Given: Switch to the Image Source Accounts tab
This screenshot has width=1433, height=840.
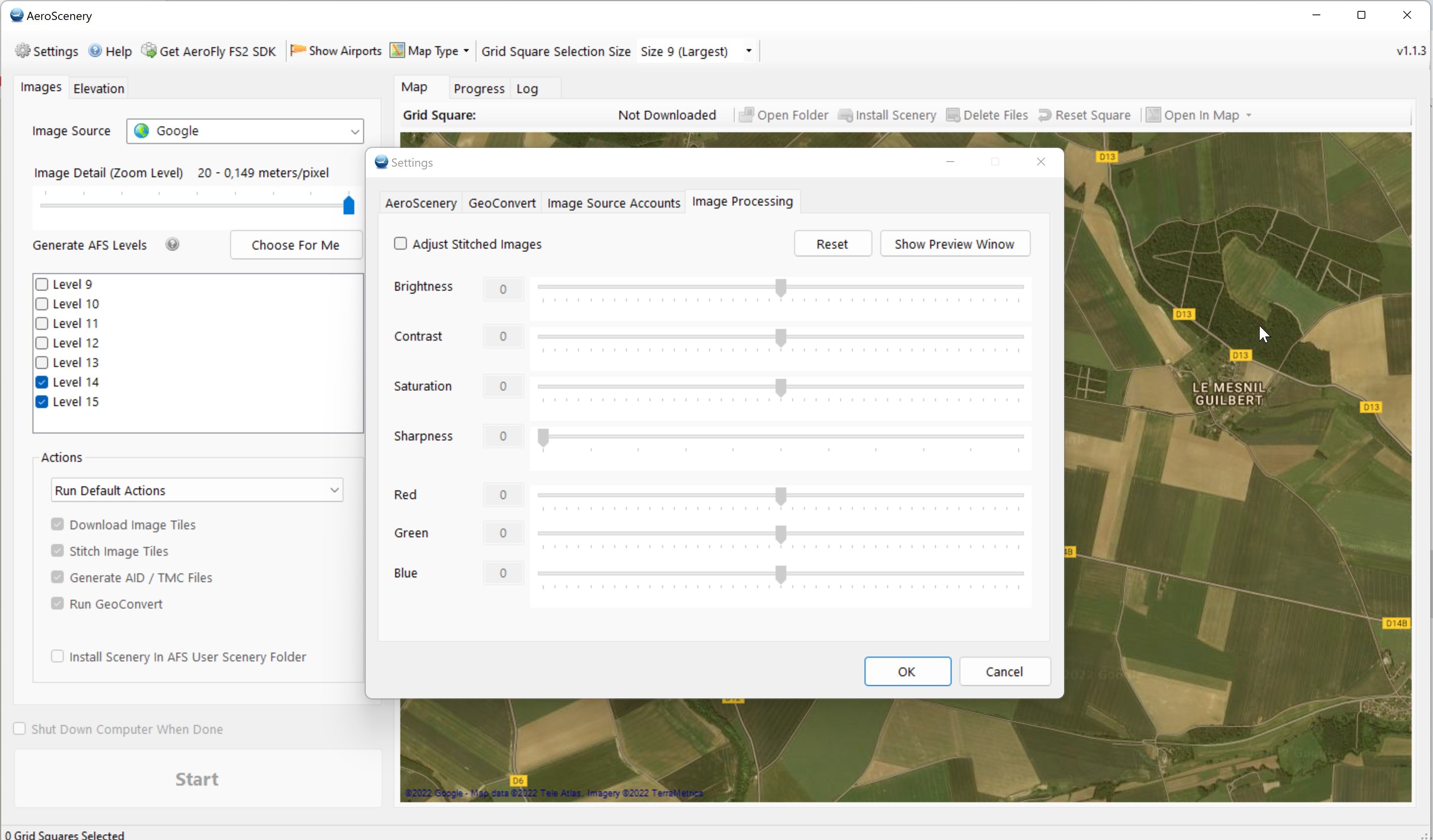Looking at the screenshot, I should click(614, 202).
